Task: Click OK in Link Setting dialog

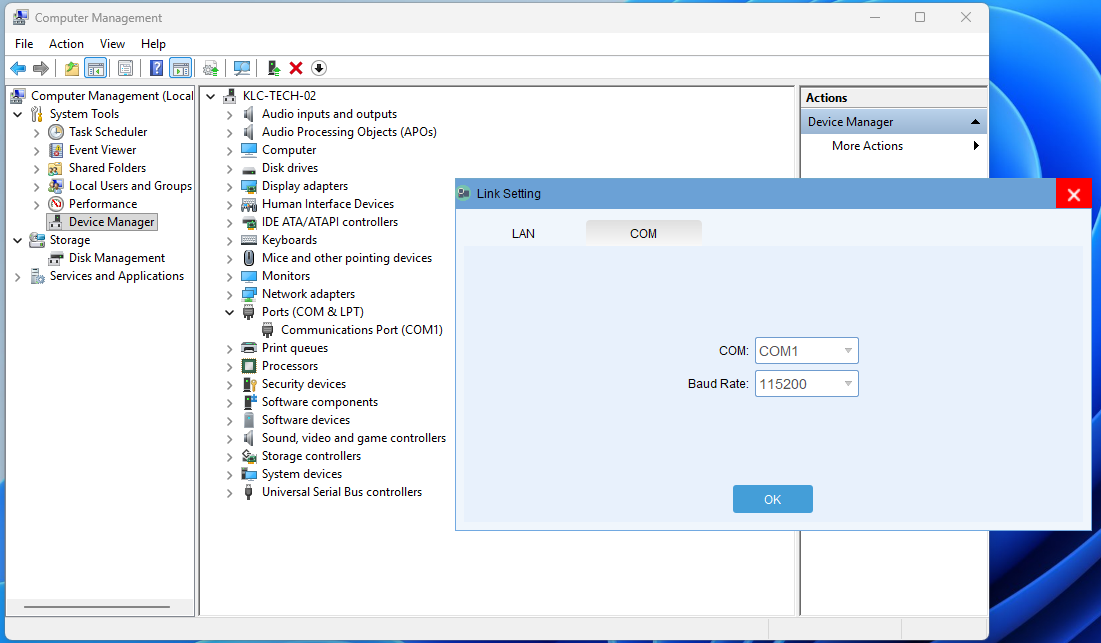Action: click(x=772, y=499)
